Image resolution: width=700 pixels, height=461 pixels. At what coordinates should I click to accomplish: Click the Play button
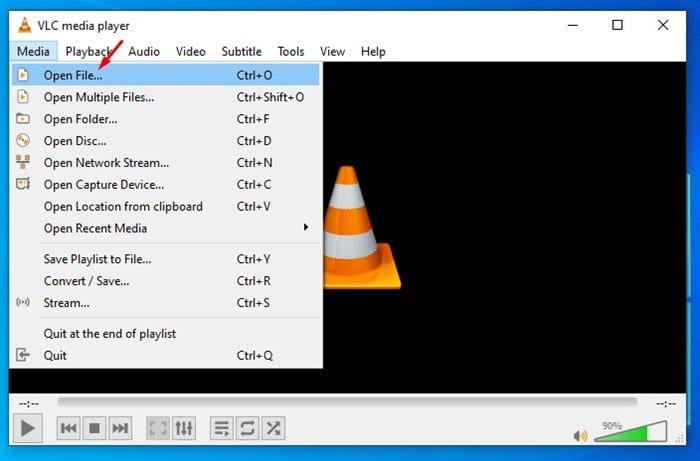pos(27,428)
